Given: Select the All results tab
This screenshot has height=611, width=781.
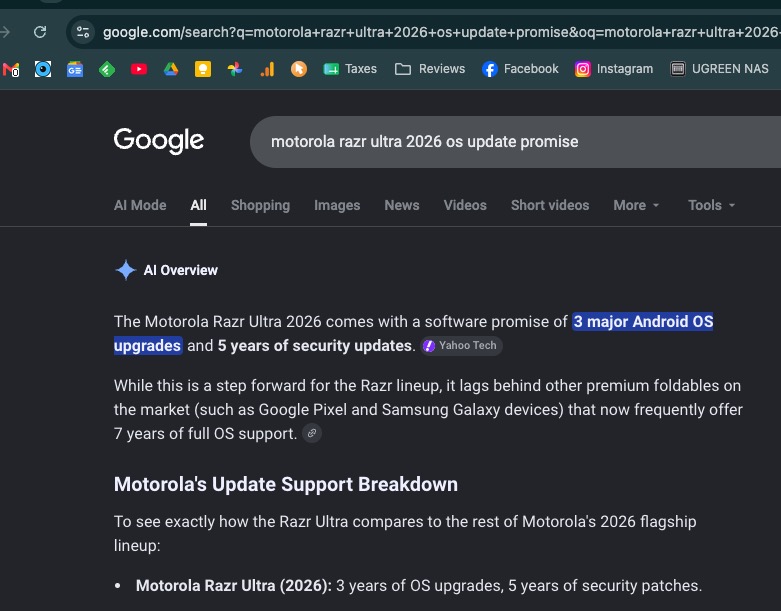Looking at the screenshot, I should point(198,205).
